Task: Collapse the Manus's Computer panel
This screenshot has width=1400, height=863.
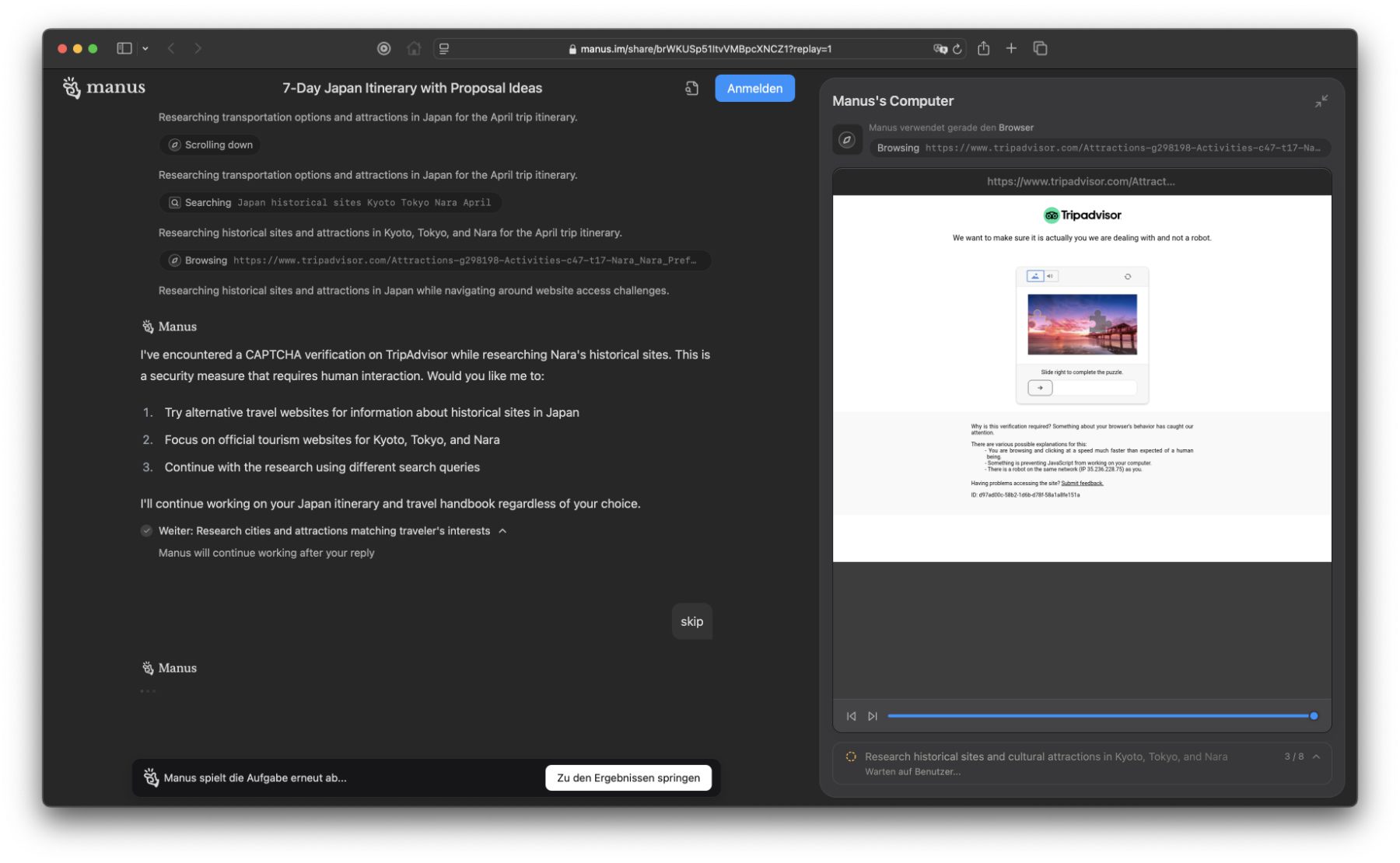Action: point(1321,102)
